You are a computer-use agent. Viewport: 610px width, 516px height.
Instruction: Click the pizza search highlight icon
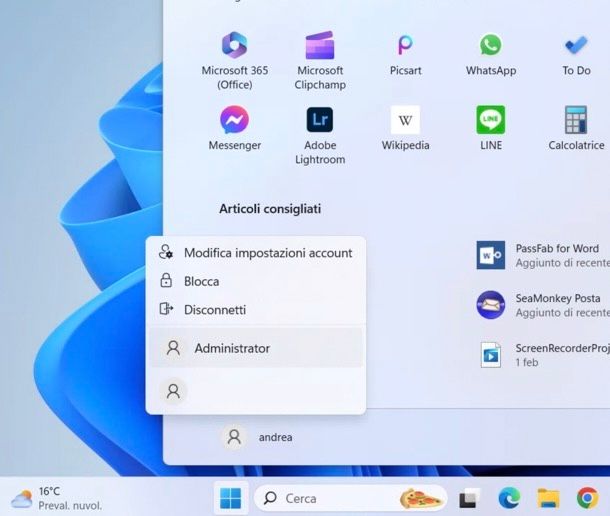click(x=421, y=498)
